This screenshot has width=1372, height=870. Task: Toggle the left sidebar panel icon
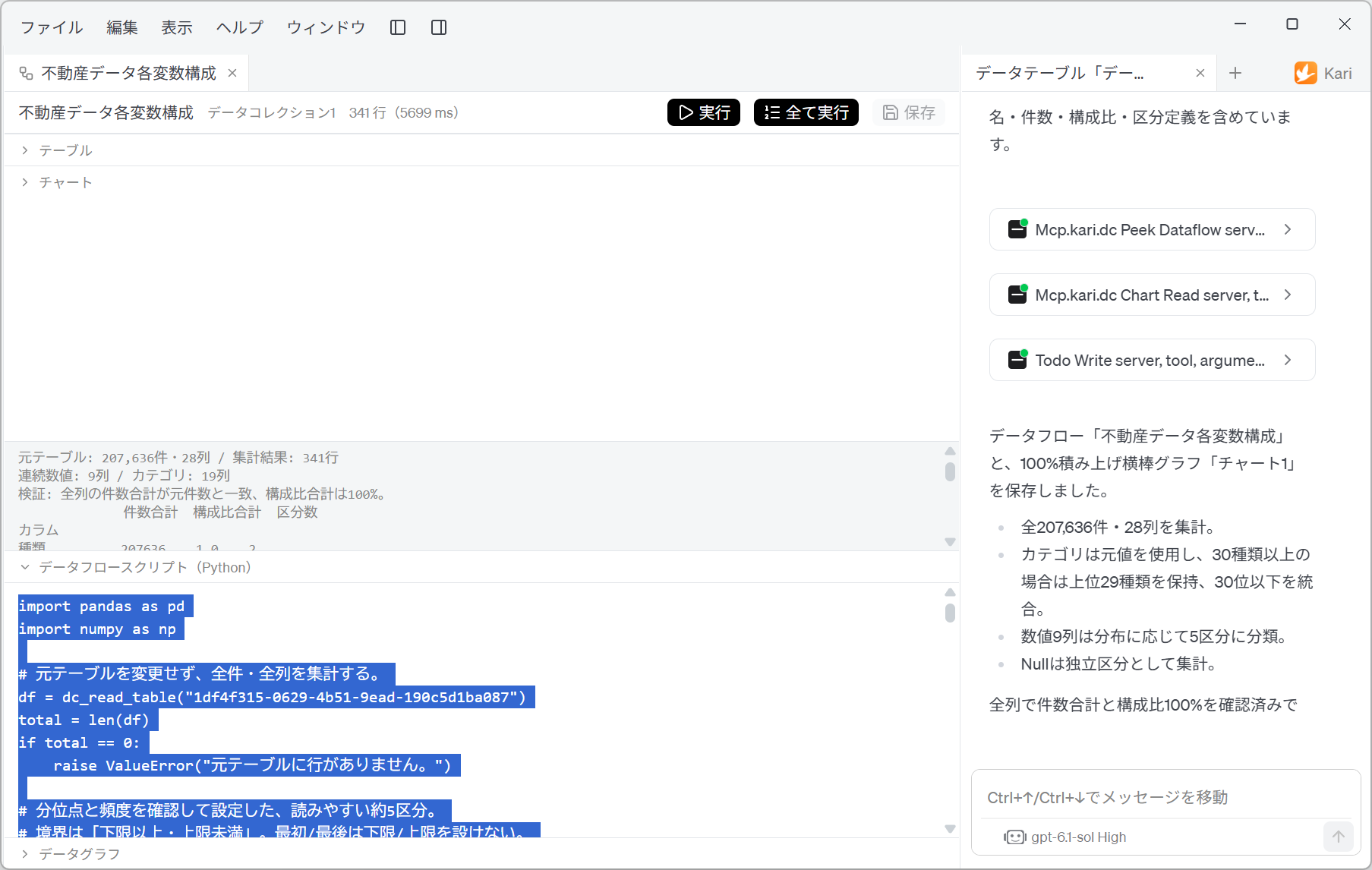click(x=398, y=27)
